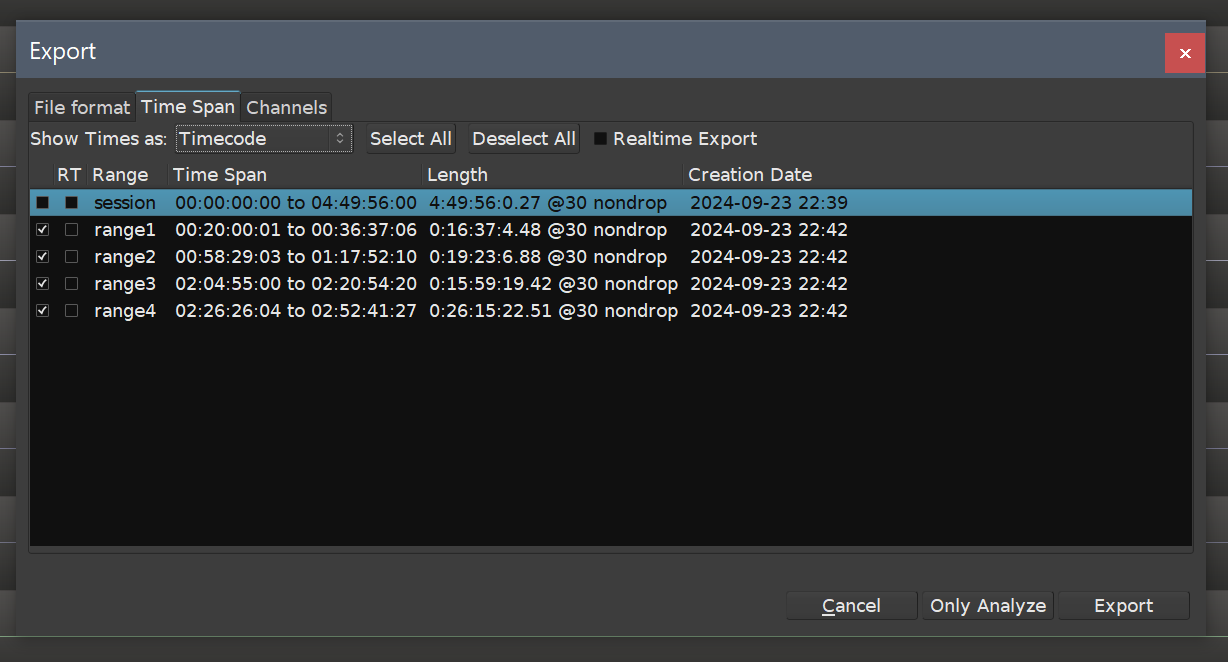Open the Show Times as dropdown
Image resolution: width=1228 pixels, height=662 pixels.
264,139
